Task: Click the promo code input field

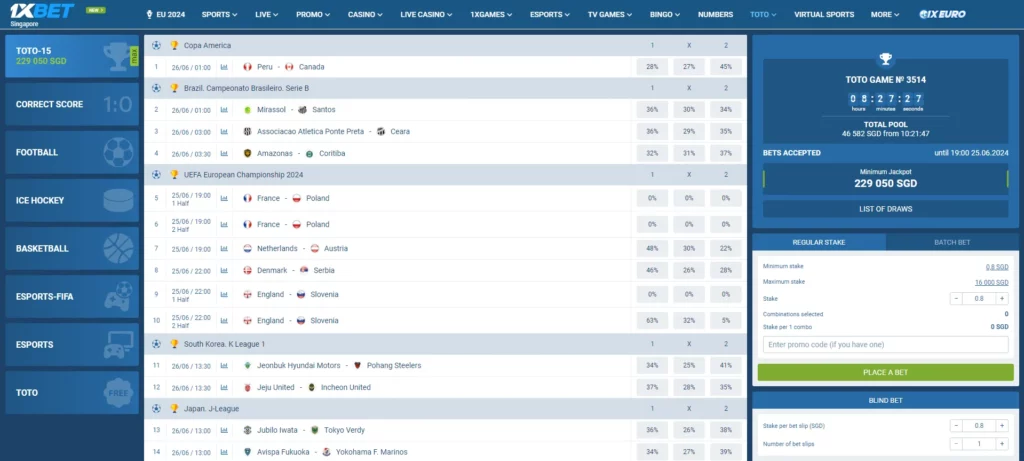Action: [x=886, y=344]
